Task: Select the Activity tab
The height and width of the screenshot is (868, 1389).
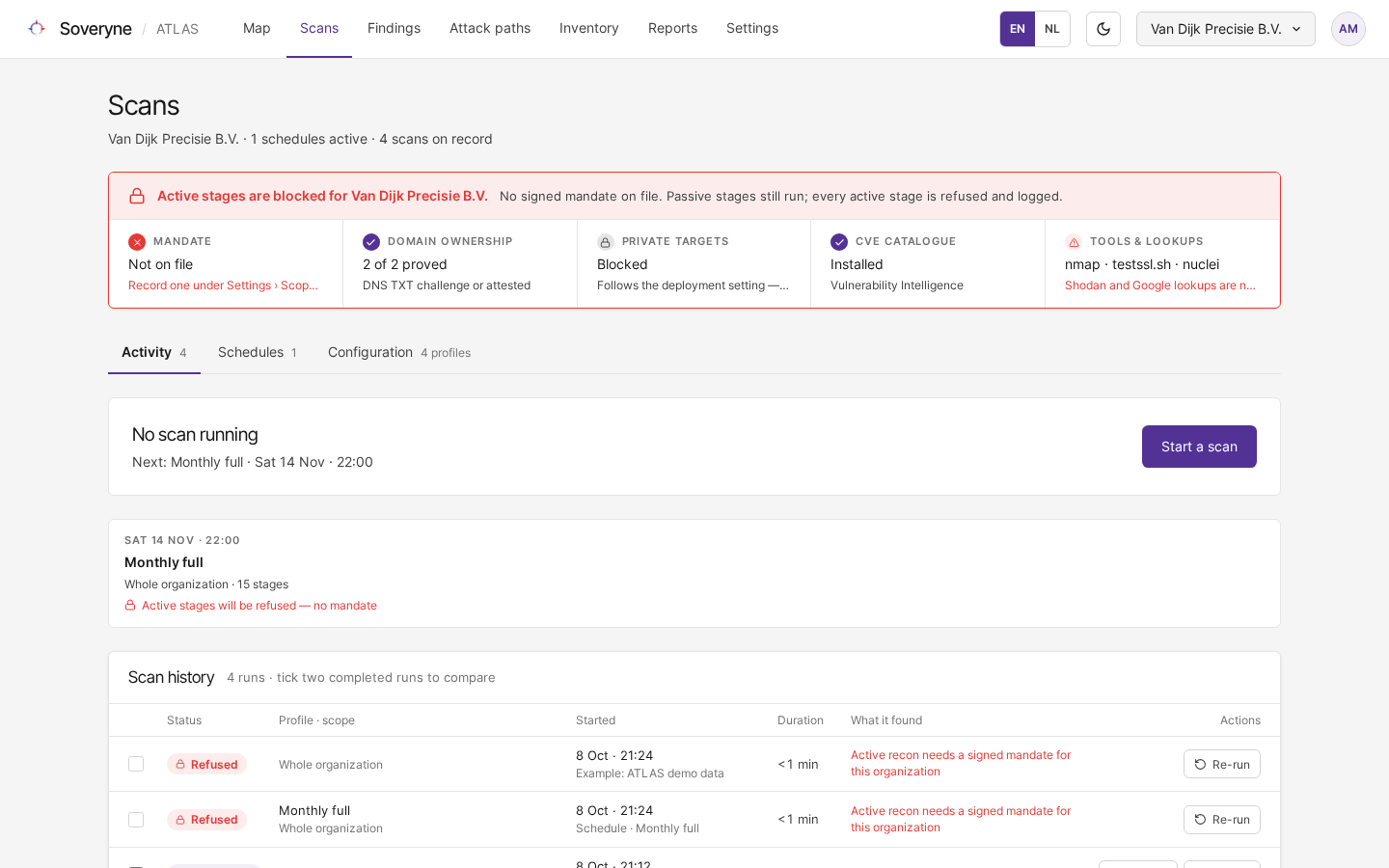Action: [154, 352]
